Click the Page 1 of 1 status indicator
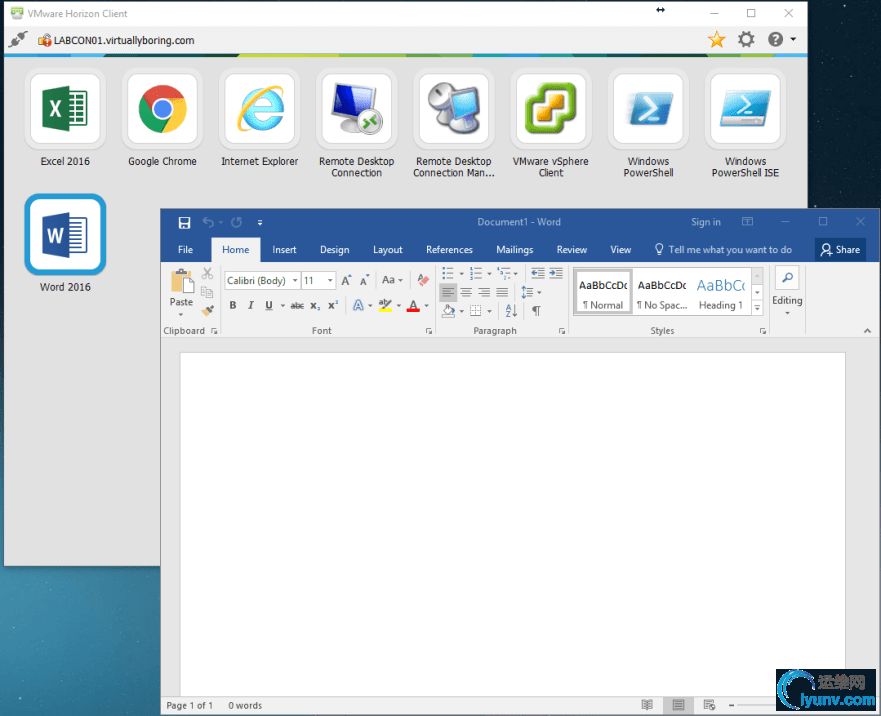This screenshot has height=716, width=881. tap(190, 705)
